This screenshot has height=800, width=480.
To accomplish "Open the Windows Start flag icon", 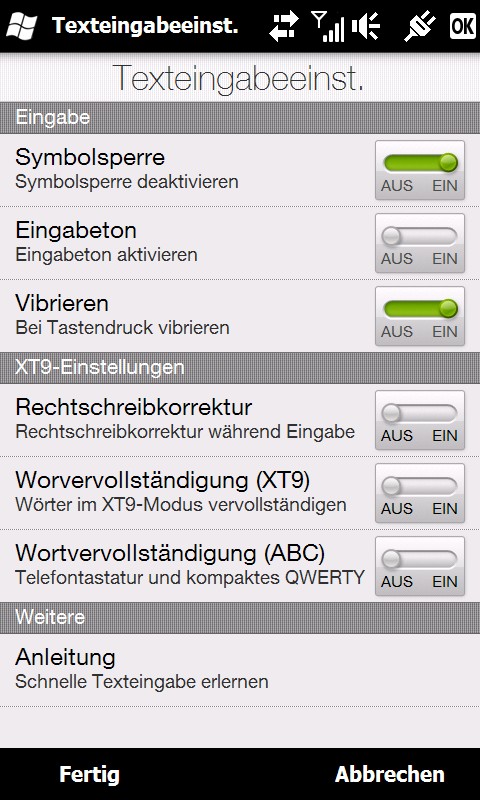I will (21, 26).
